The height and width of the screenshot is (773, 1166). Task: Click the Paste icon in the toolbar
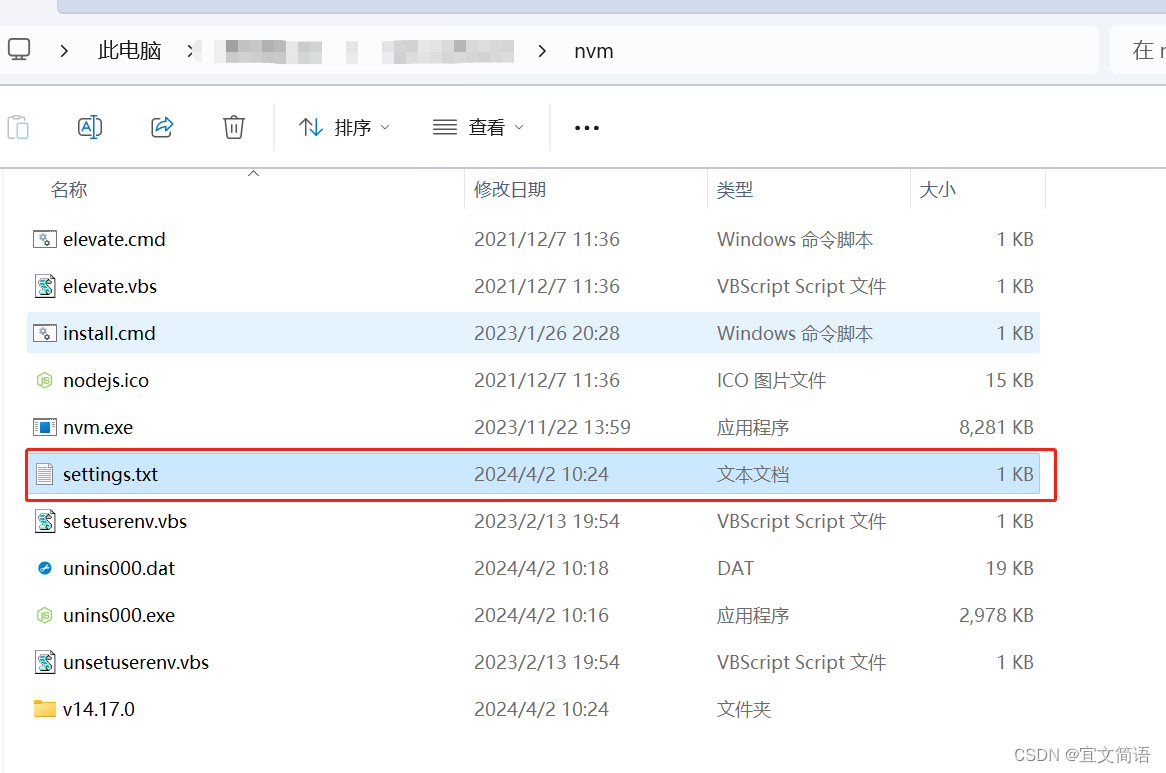coord(18,127)
